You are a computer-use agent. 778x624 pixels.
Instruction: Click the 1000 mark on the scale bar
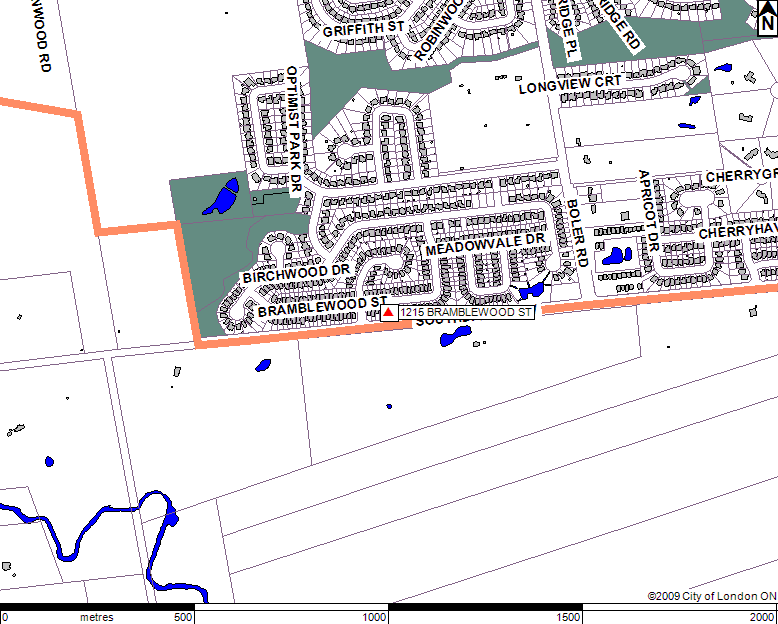(x=374, y=617)
